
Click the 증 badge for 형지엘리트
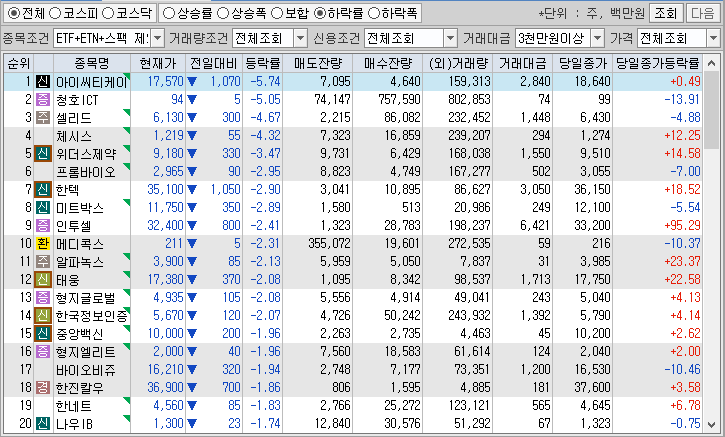[43, 352]
